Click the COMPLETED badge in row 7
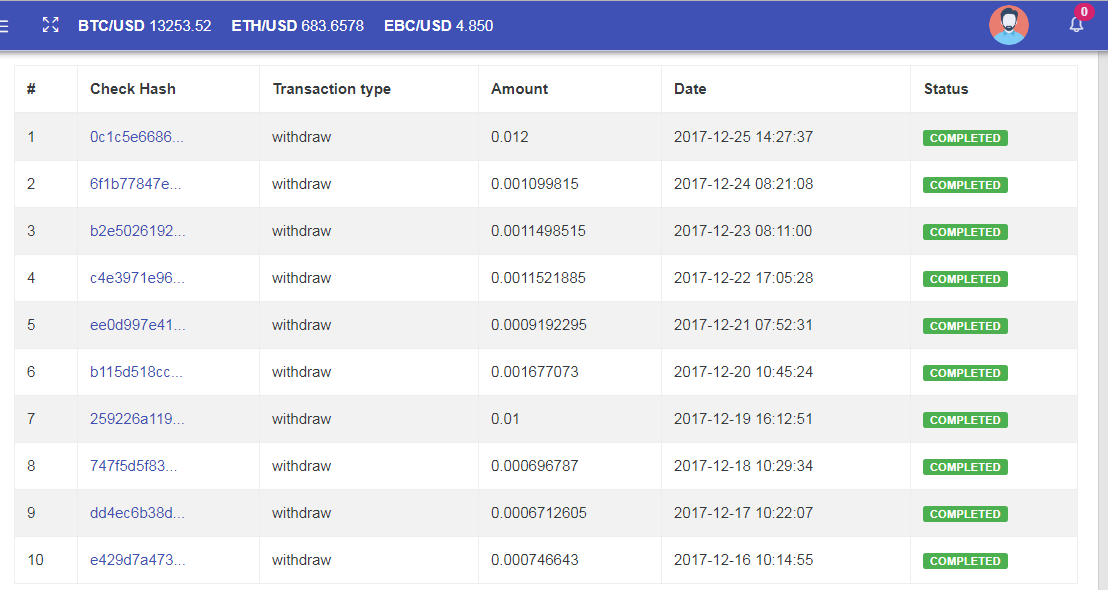This screenshot has width=1108, height=590. tap(964, 420)
